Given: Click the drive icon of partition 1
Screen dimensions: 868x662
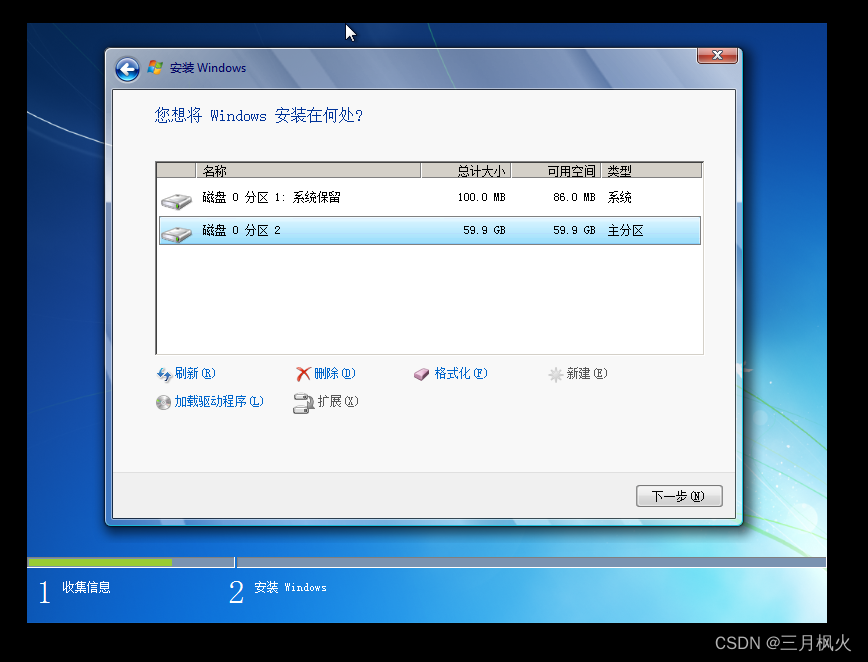Looking at the screenshot, I should pyautogui.click(x=176, y=200).
